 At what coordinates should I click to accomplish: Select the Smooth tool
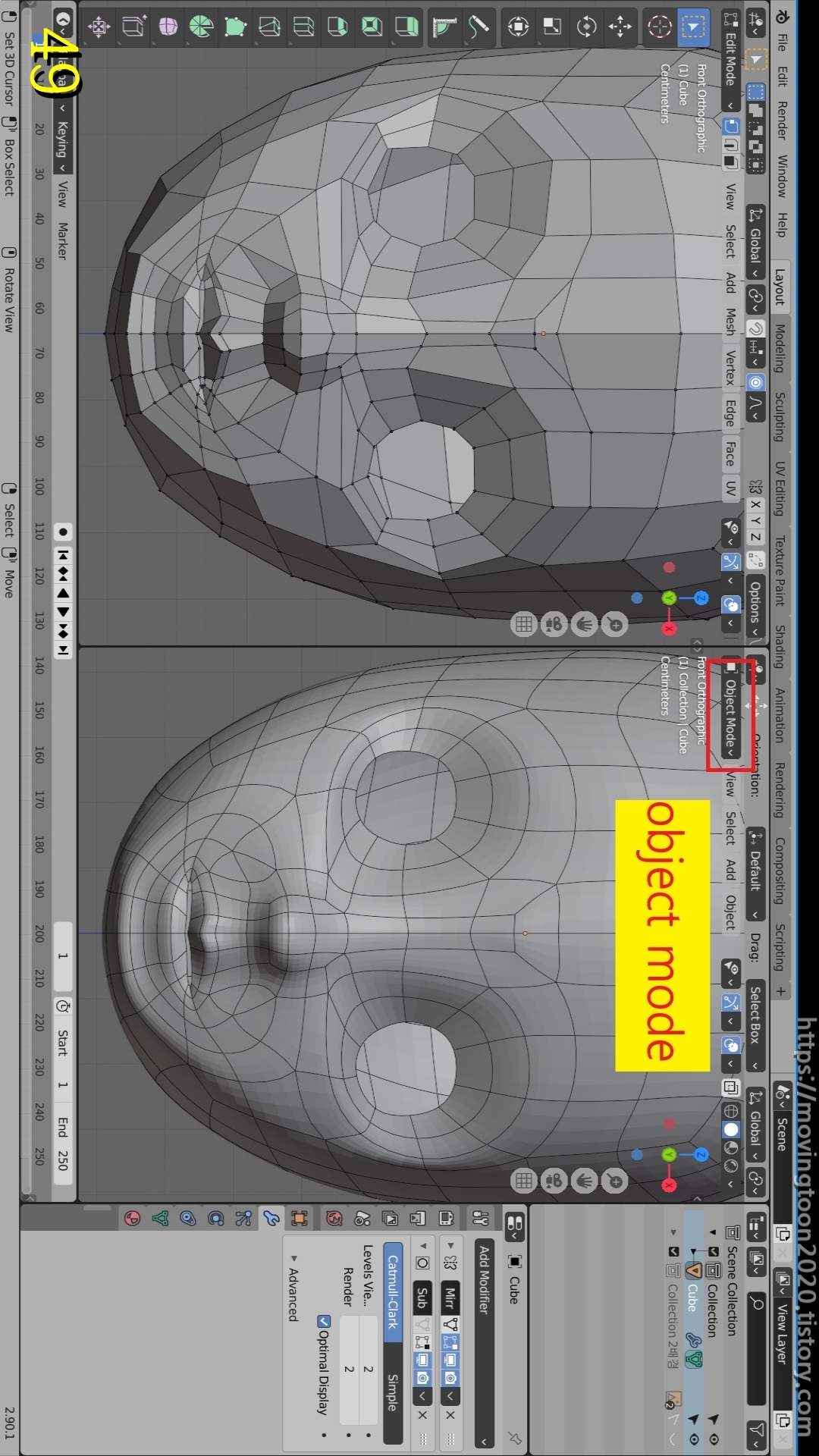point(168,27)
